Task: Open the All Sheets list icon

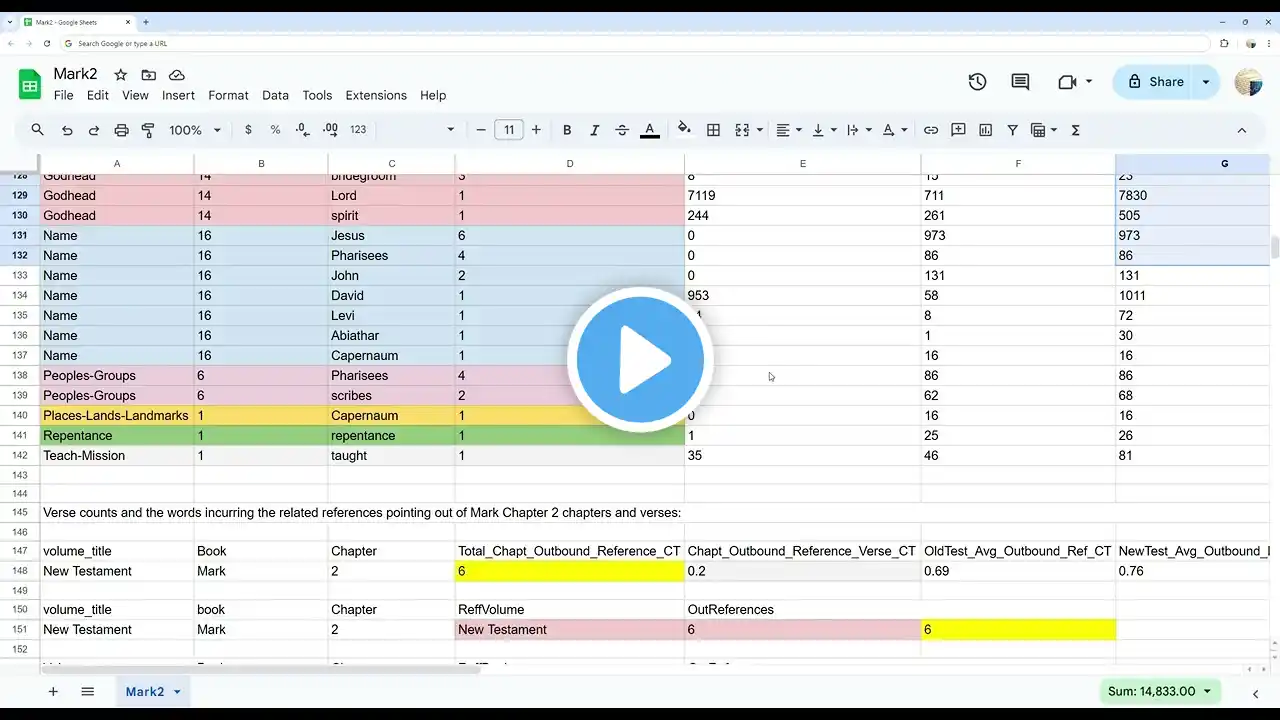Action: pos(87,692)
